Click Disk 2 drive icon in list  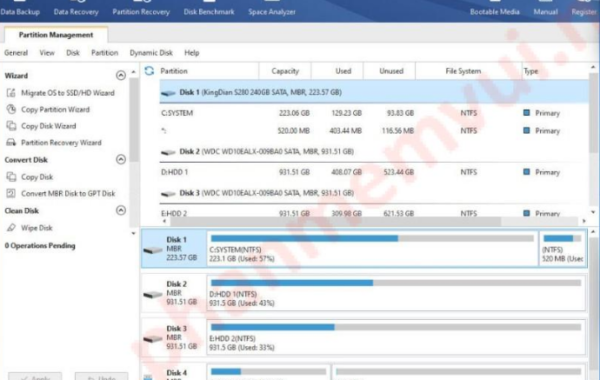pyautogui.click(x=168, y=152)
